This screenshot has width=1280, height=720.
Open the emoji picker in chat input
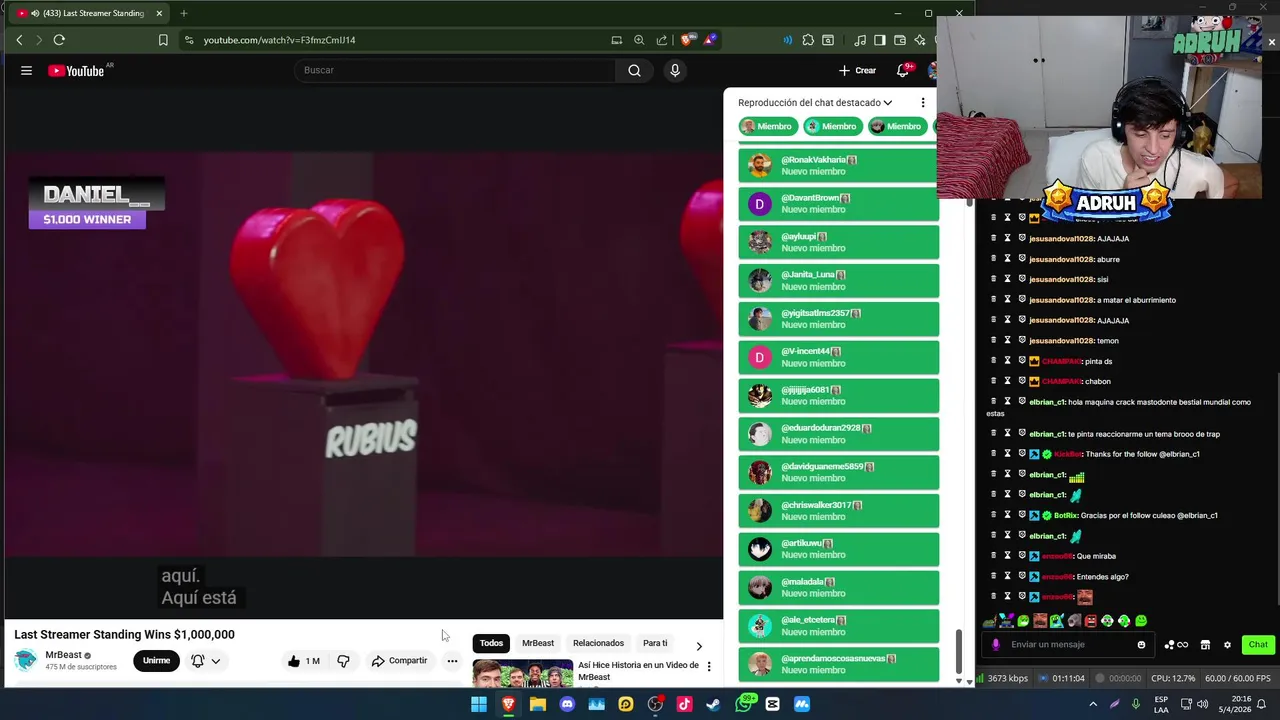(x=1141, y=644)
